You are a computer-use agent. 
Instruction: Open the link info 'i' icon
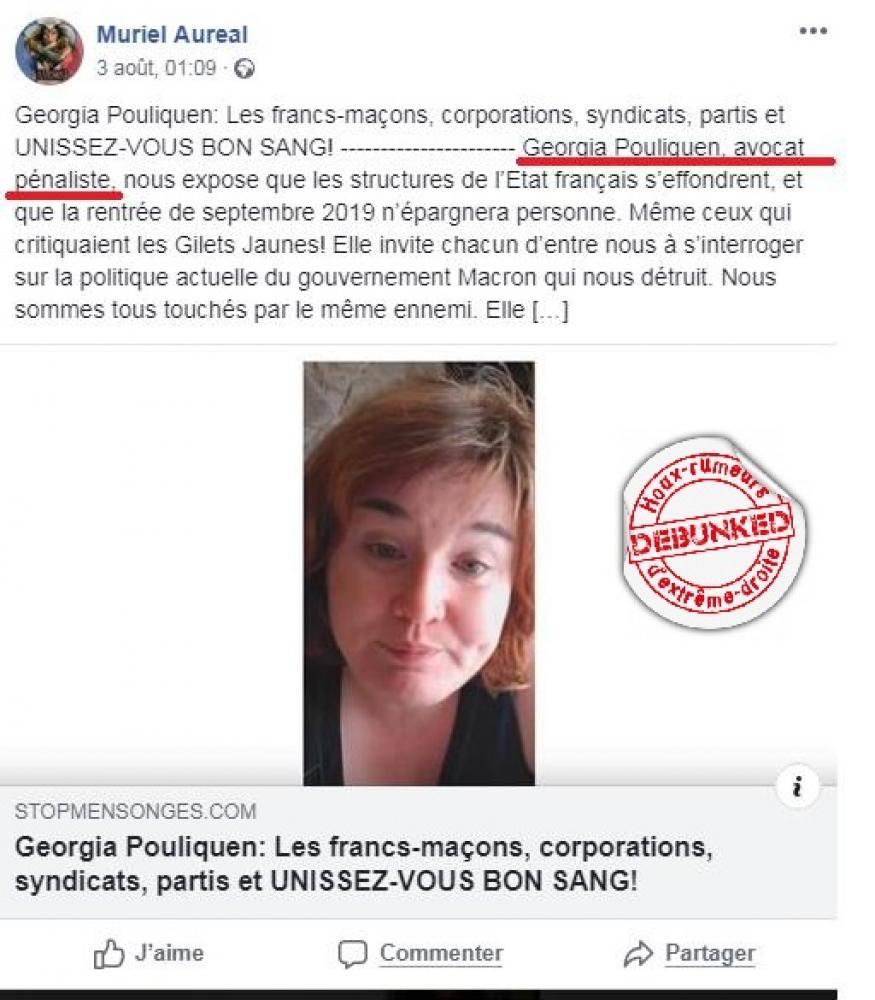pos(797,787)
